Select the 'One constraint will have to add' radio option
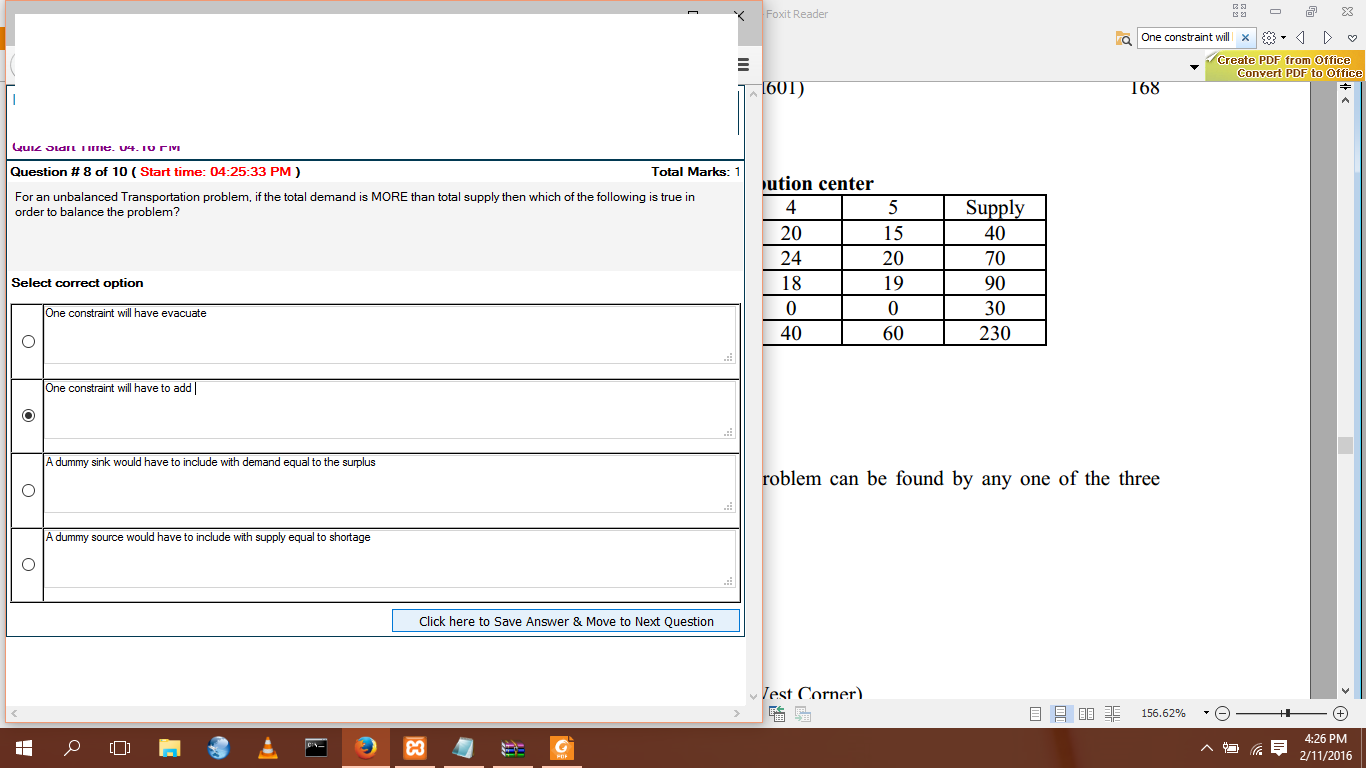The width and height of the screenshot is (1366, 768). coord(28,415)
